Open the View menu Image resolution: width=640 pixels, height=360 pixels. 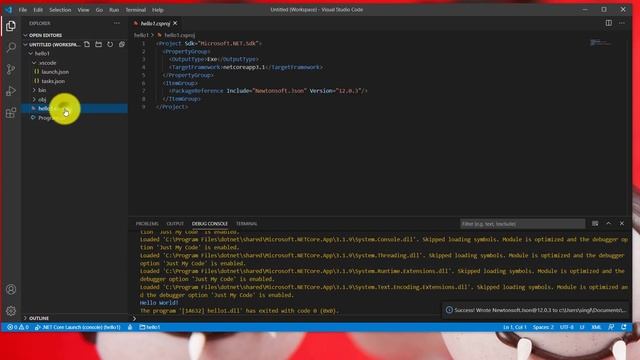[83, 10]
